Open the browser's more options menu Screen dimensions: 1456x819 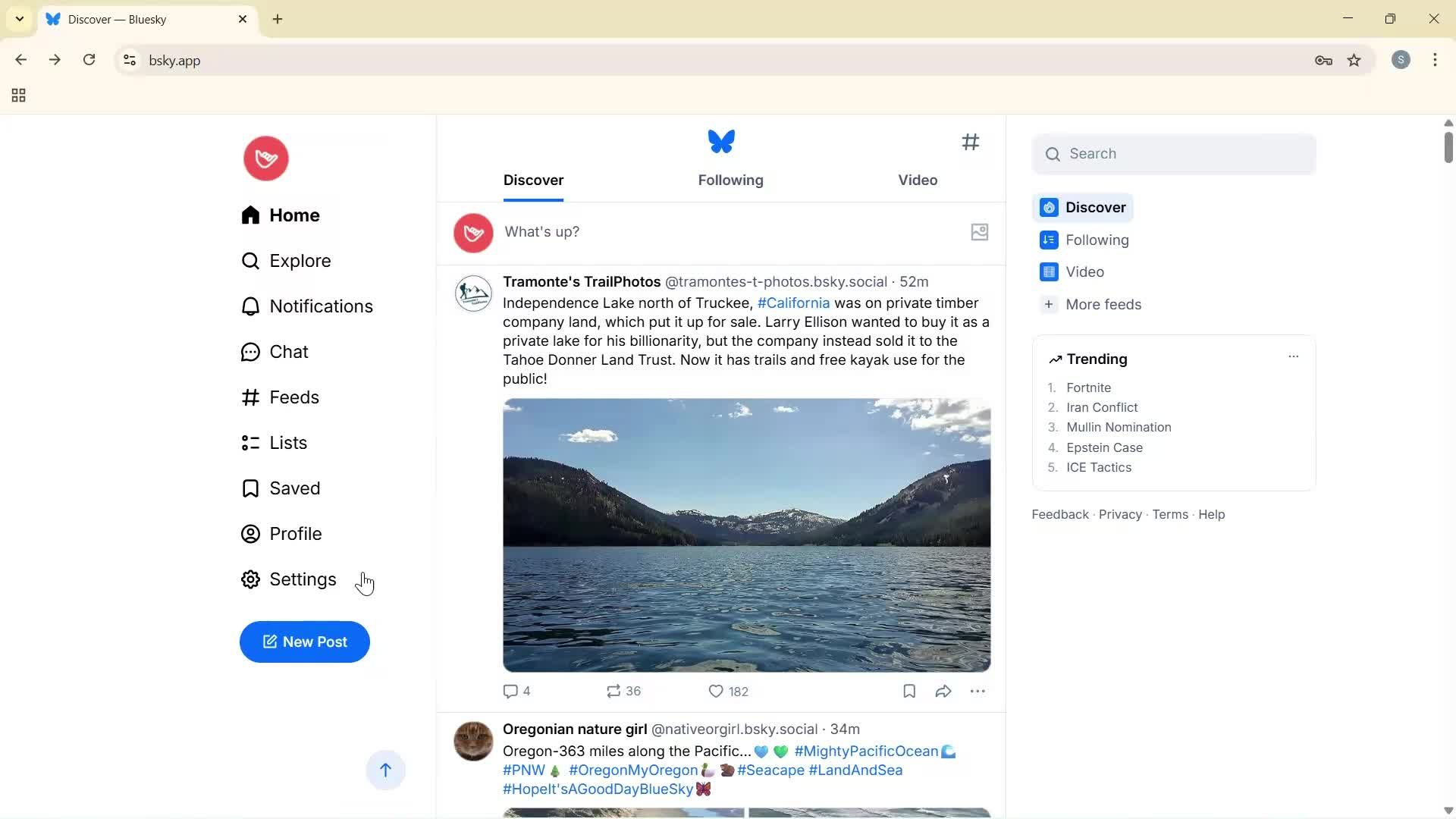pos(1435,60)
